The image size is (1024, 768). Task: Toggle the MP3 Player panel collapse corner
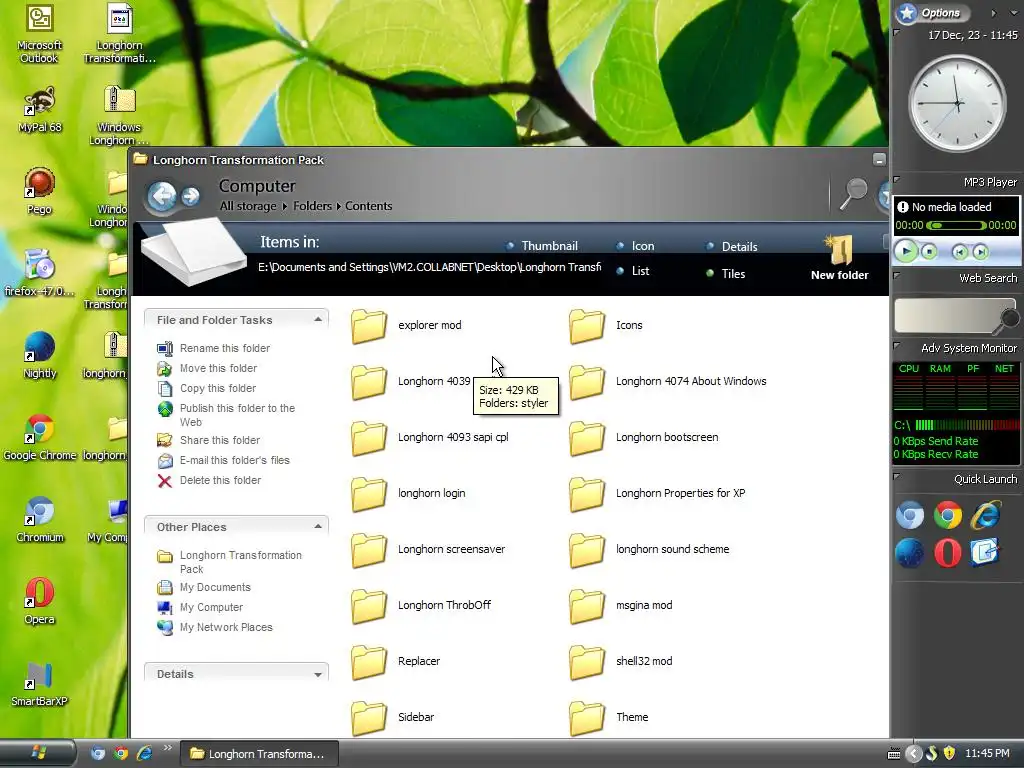(x=897, y=179)
